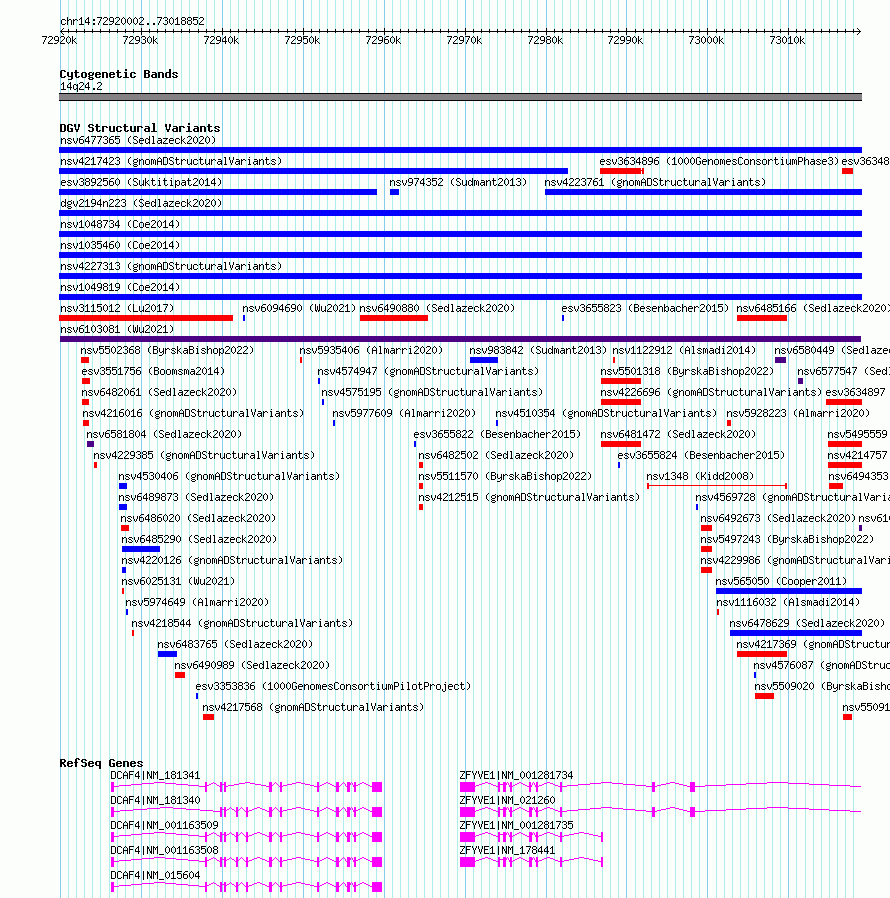Click ZFYVE1|NM_021260 transcript label

507,800
